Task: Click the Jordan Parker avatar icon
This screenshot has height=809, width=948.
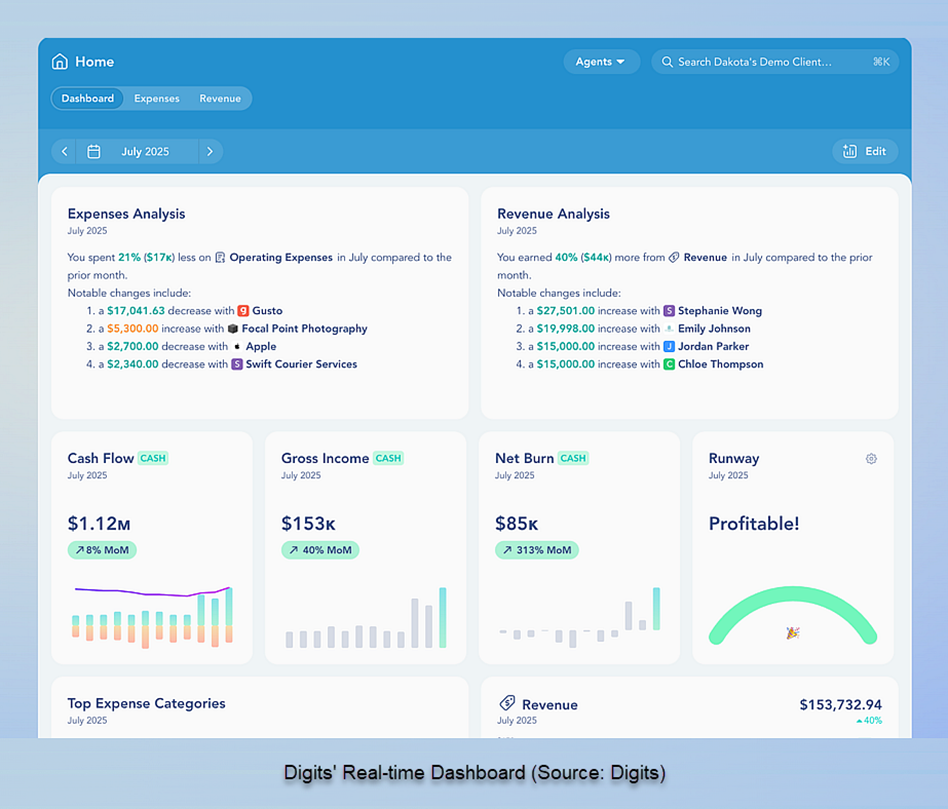Action: click(x=669, y=346)
